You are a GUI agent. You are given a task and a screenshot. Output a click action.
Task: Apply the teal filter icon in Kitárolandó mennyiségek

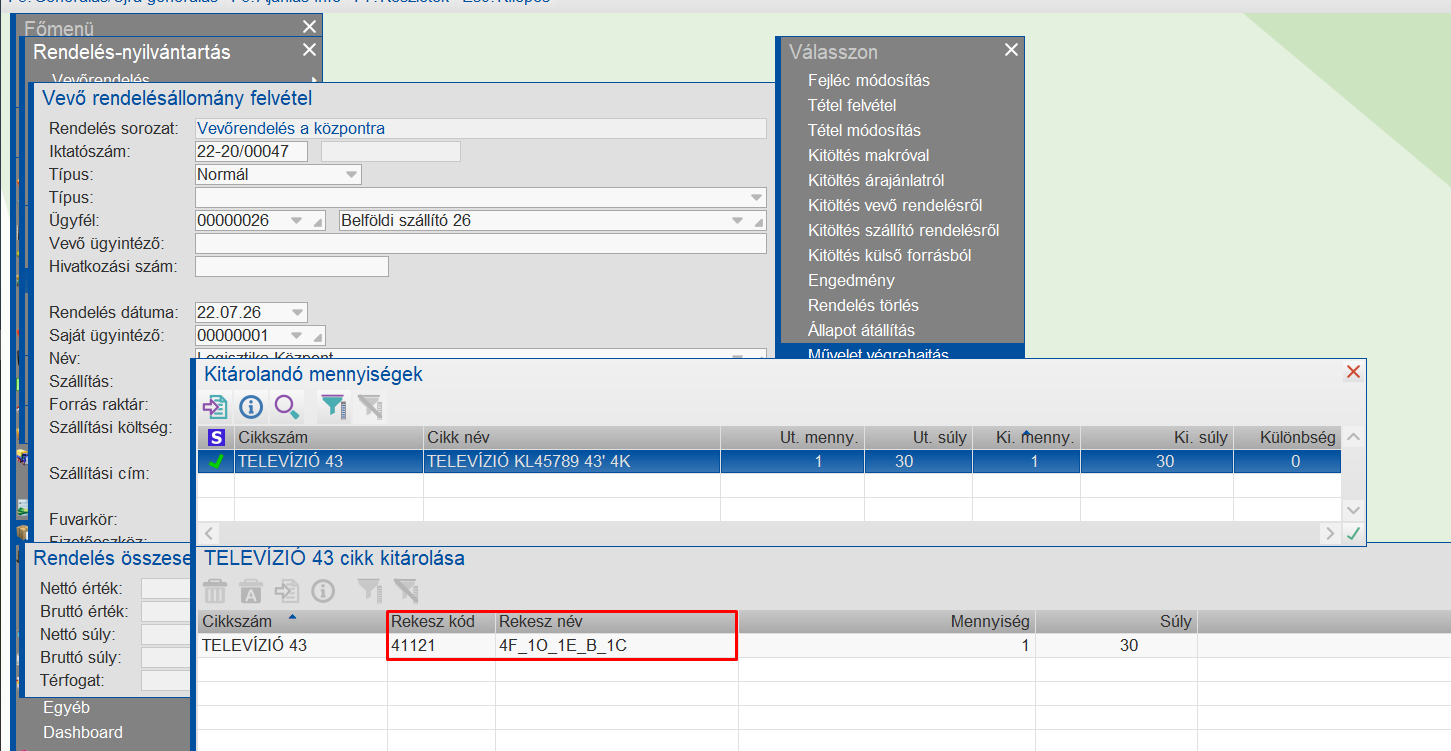333,406
